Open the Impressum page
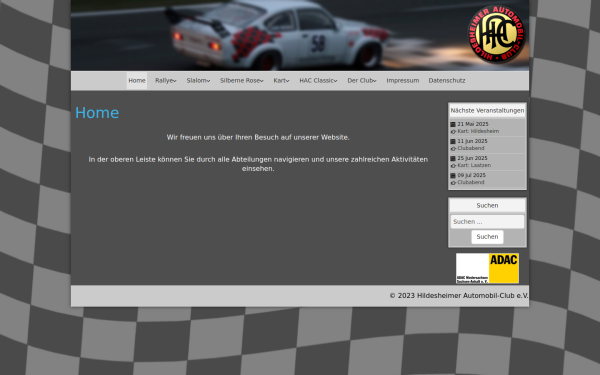Screen dimensions: 600x375 tap(403, 81)
